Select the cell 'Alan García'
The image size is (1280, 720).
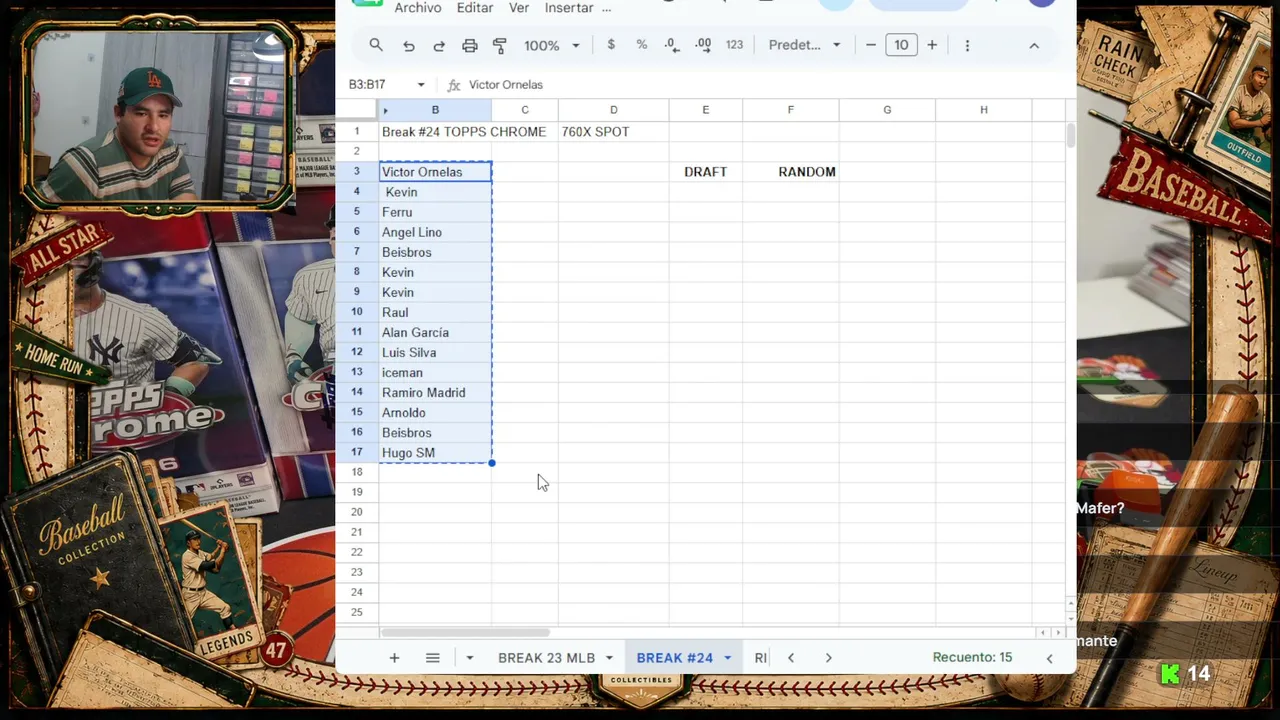[x=435, y=332]
